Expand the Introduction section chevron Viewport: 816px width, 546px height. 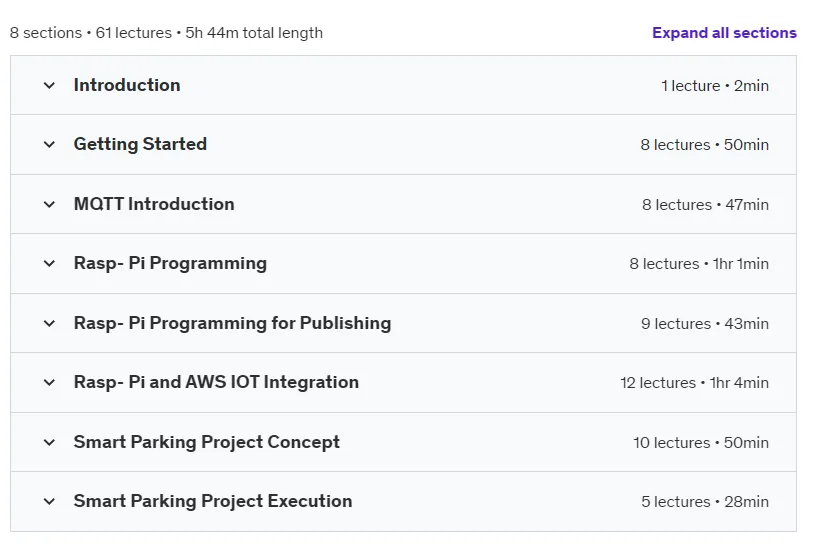coord(49,85)
